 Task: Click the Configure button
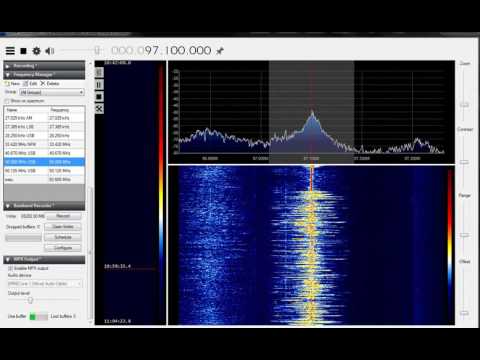tap(63, 248)
